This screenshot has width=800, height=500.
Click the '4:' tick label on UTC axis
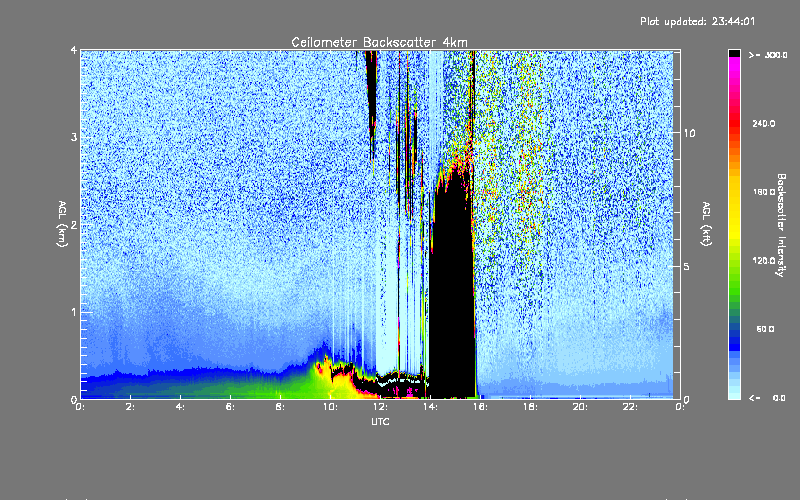(180, 407)
